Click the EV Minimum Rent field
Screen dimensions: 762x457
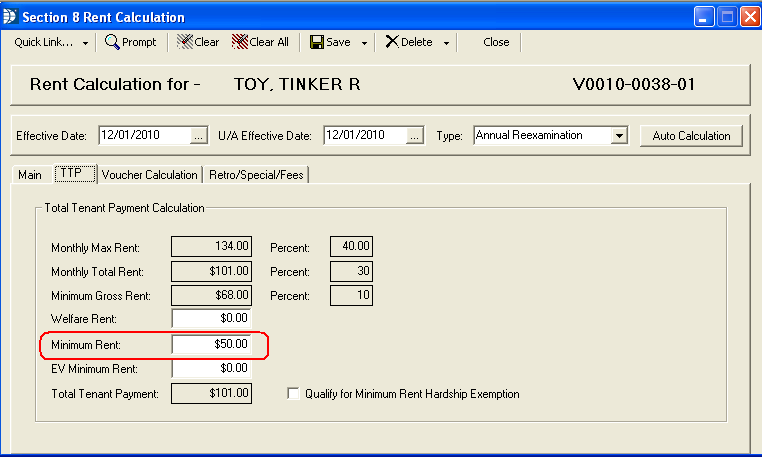coord(211,368)
